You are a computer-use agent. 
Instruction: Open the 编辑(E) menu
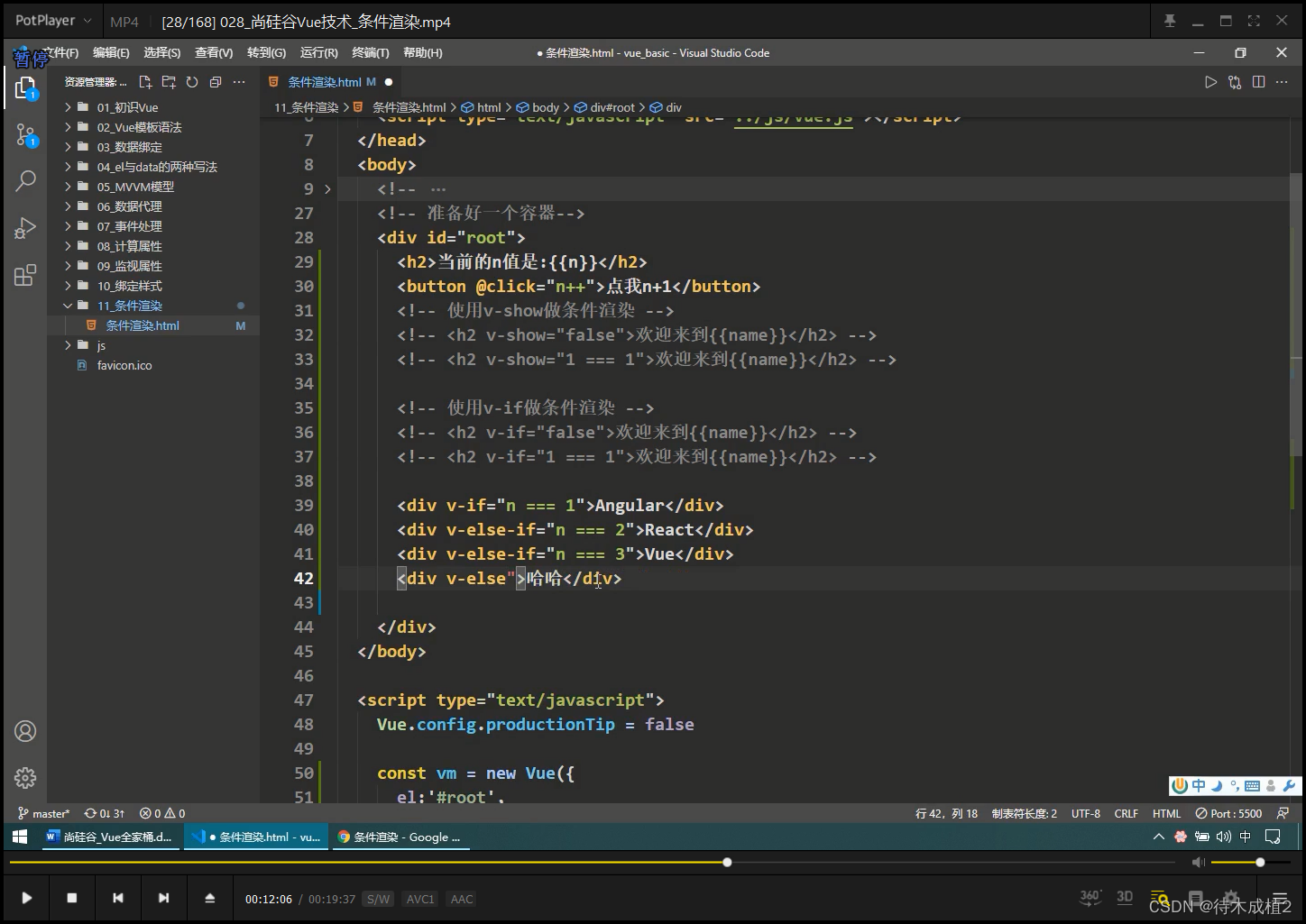point(111,53)
